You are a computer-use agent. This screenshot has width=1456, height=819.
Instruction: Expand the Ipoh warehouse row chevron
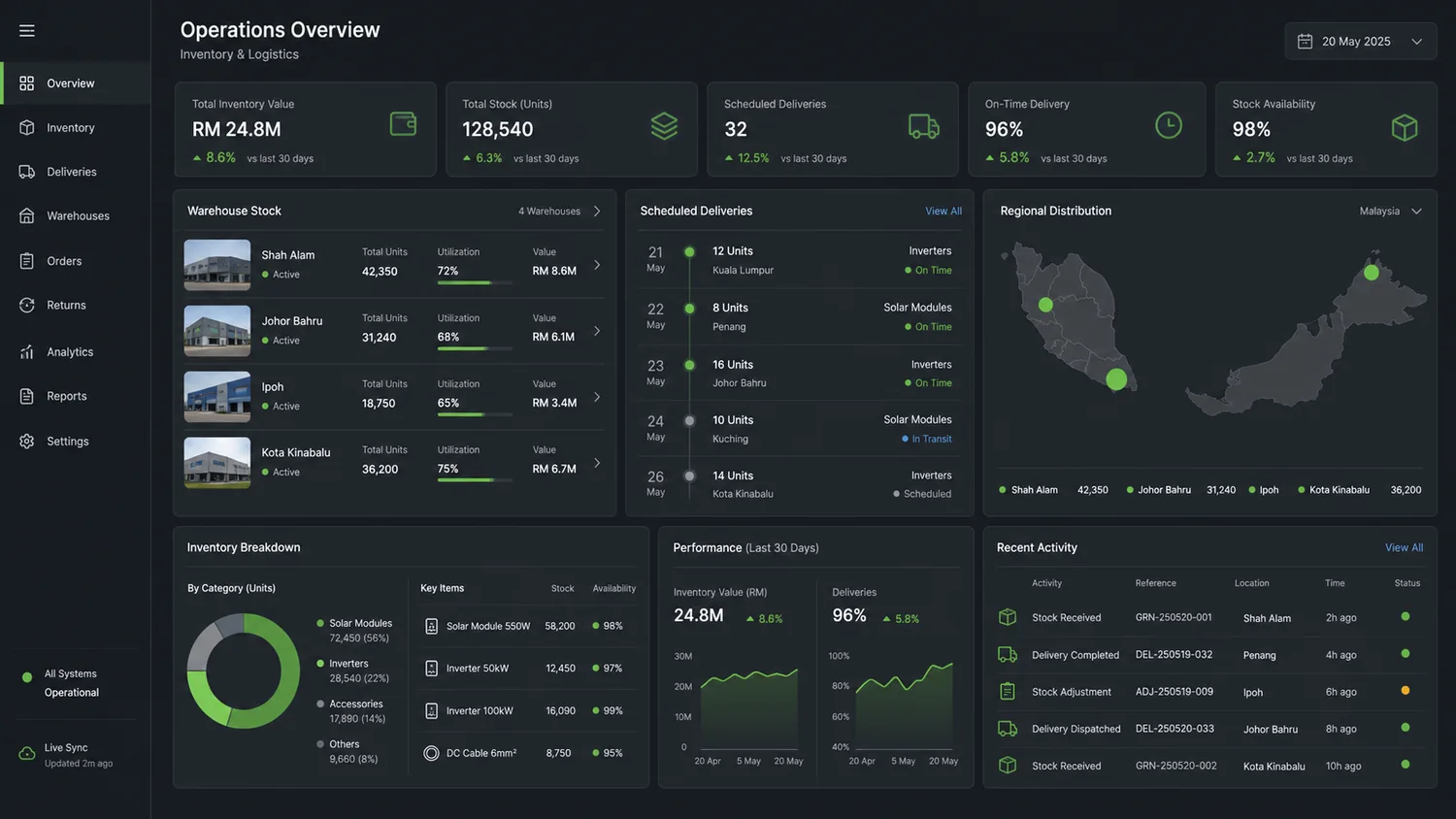click(x=597, y=397)
